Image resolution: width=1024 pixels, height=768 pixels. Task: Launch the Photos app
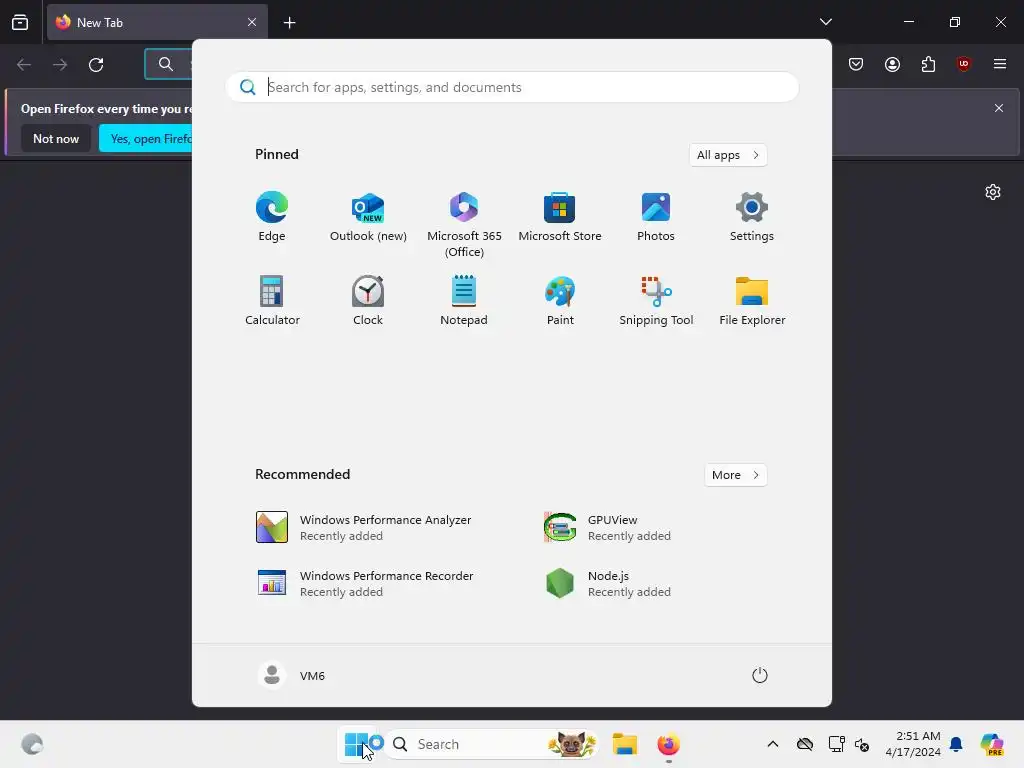pos(656,217)
